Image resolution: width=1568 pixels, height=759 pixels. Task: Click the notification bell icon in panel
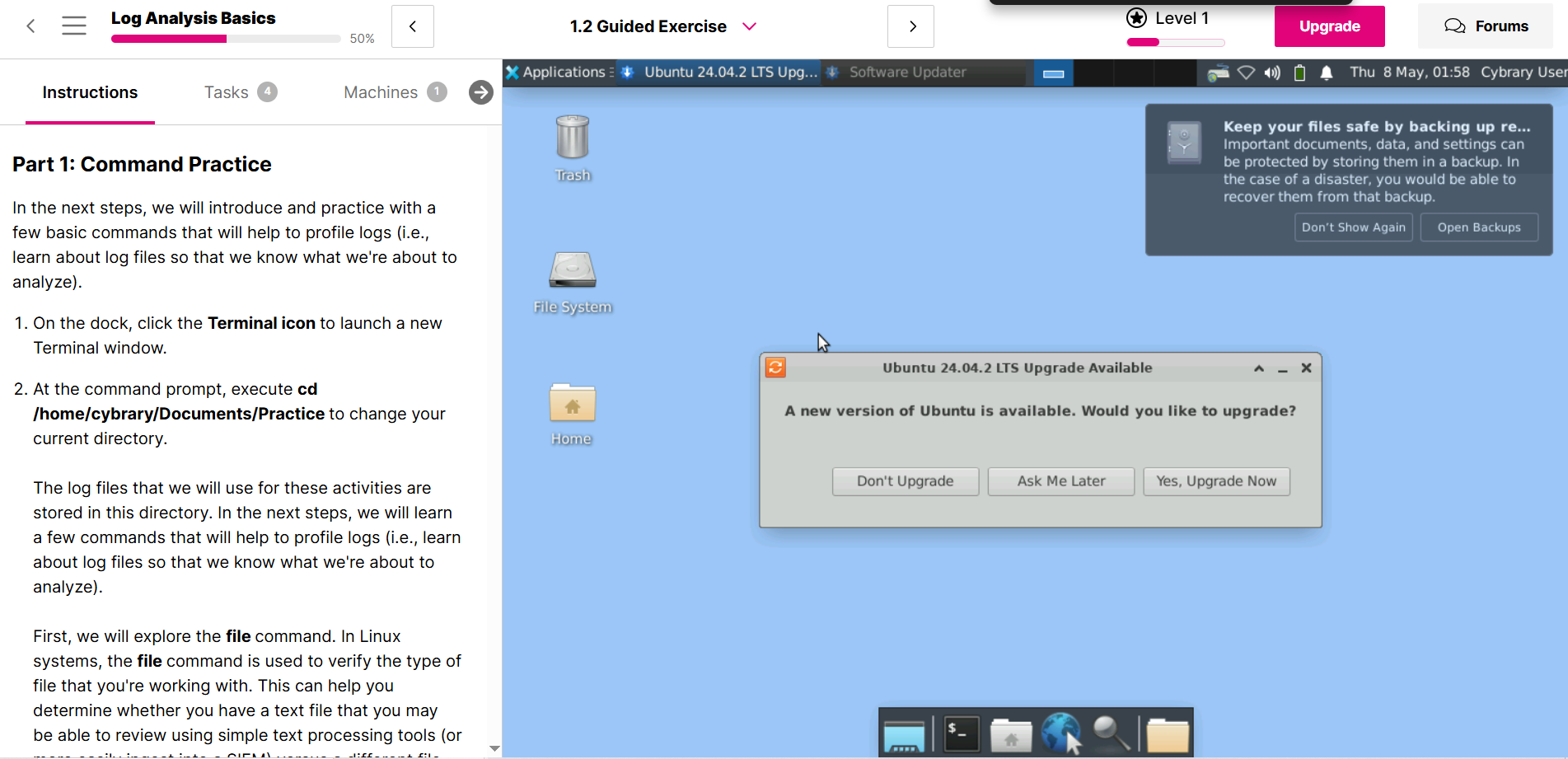1326,73
